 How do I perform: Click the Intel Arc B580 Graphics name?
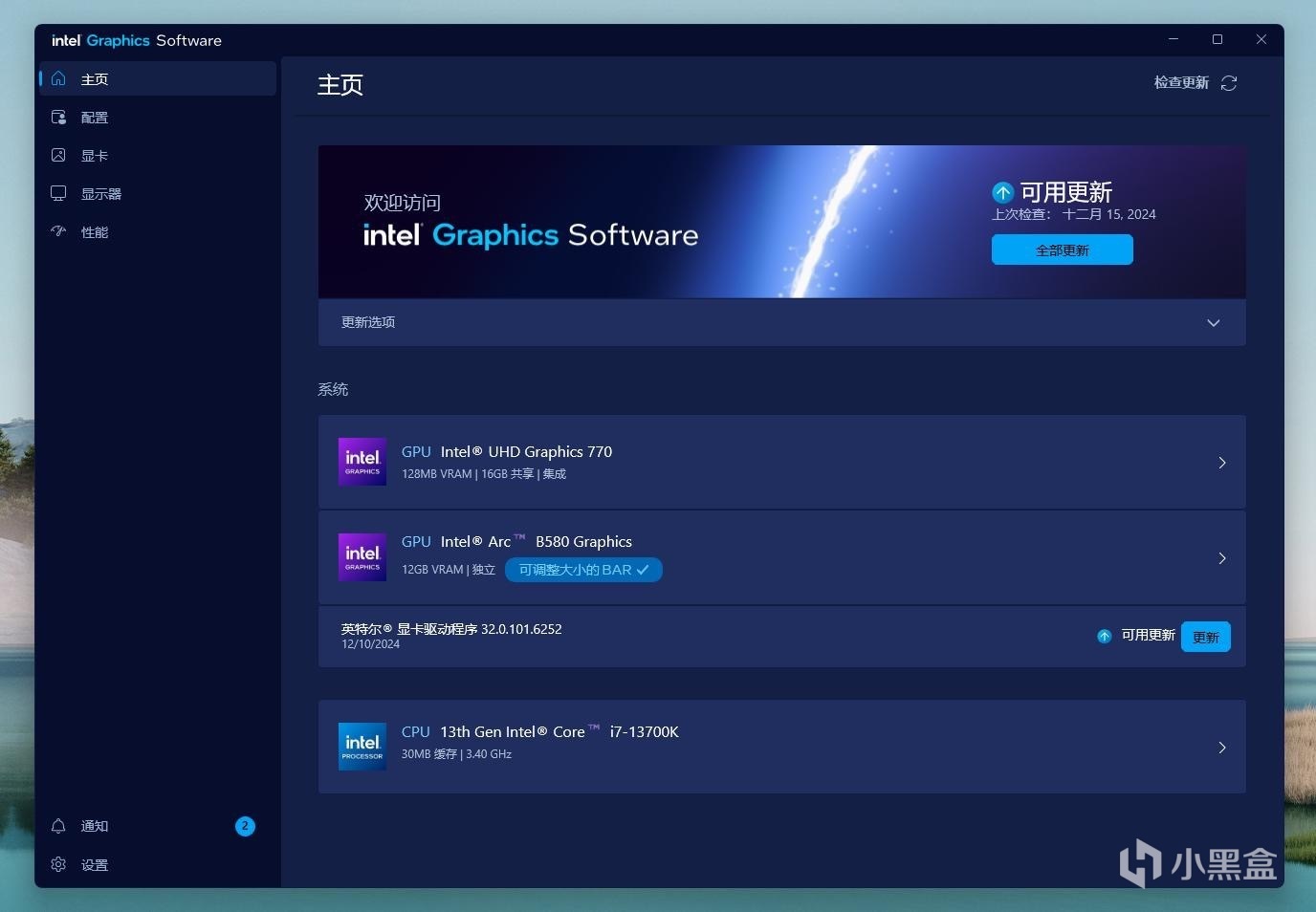point(537,541)
